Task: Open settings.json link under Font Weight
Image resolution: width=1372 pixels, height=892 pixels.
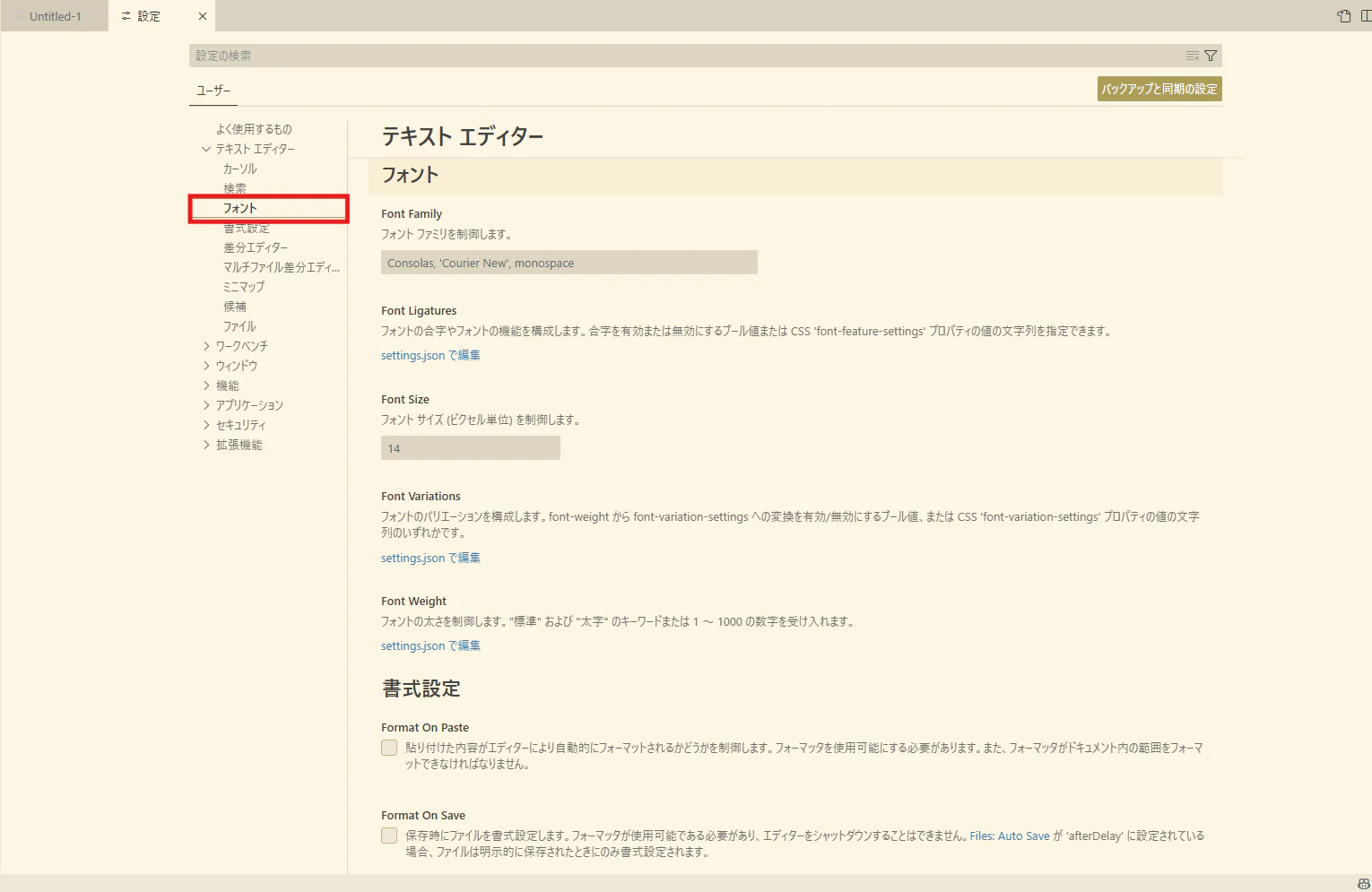Action: point(430,645)
